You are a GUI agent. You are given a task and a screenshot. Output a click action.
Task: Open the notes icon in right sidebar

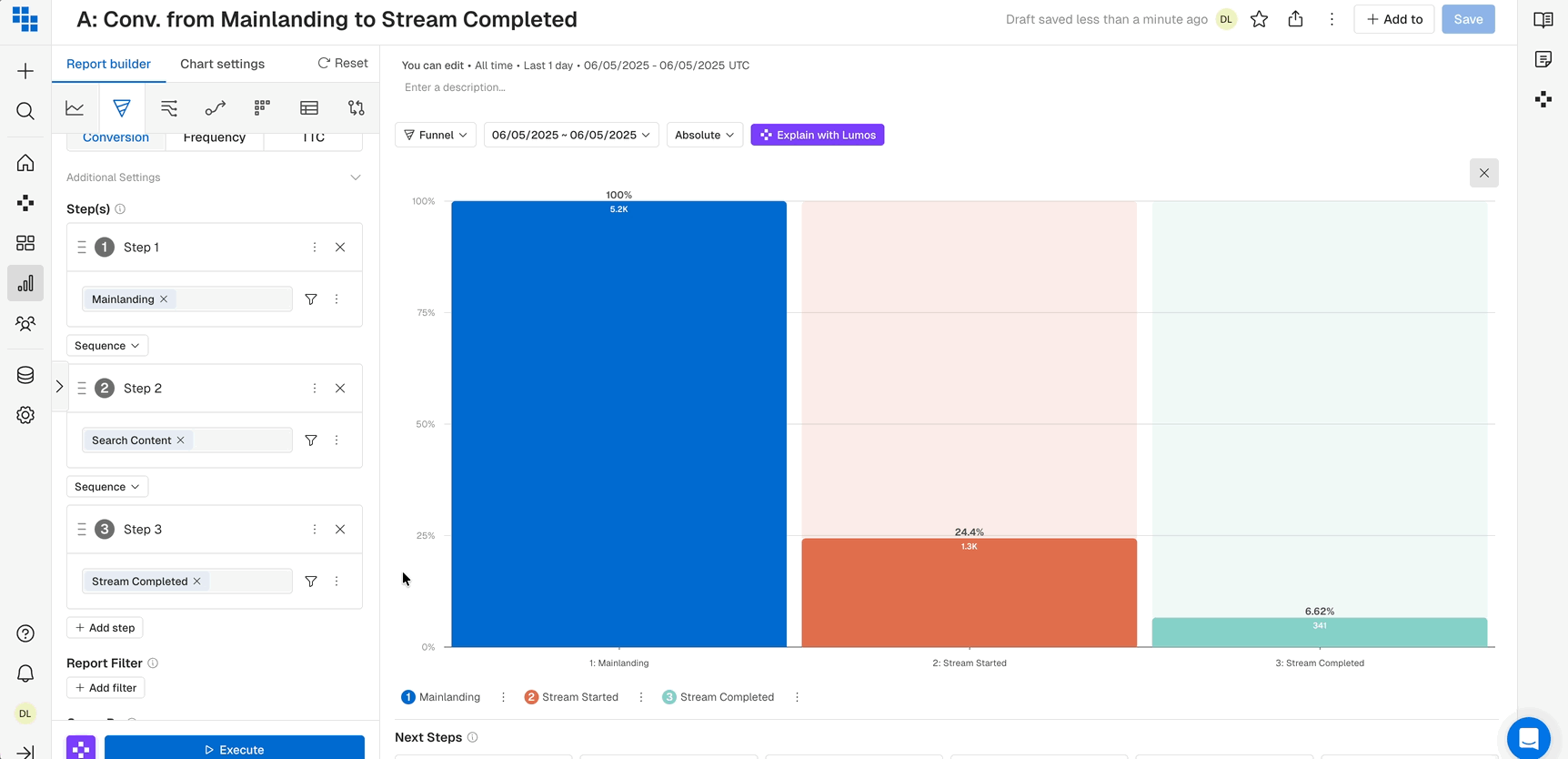coord(1543,59)
